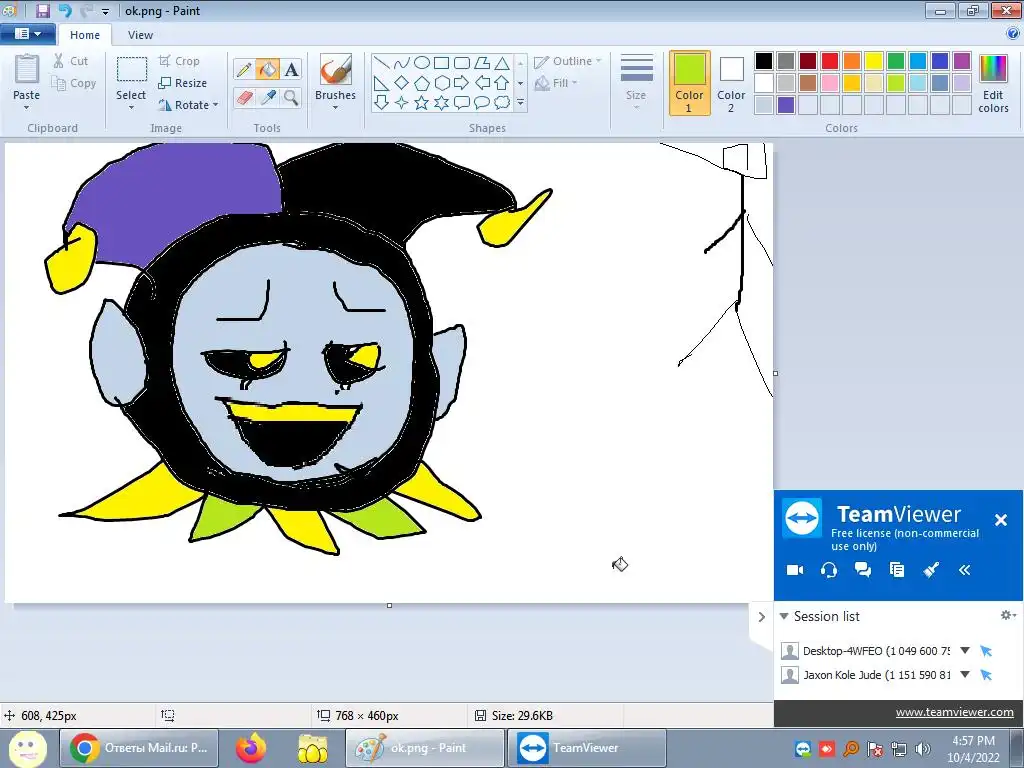Click the Paste clipboard icon
The width and height of the screenshot is (1024, 768).
coord(27,70)
